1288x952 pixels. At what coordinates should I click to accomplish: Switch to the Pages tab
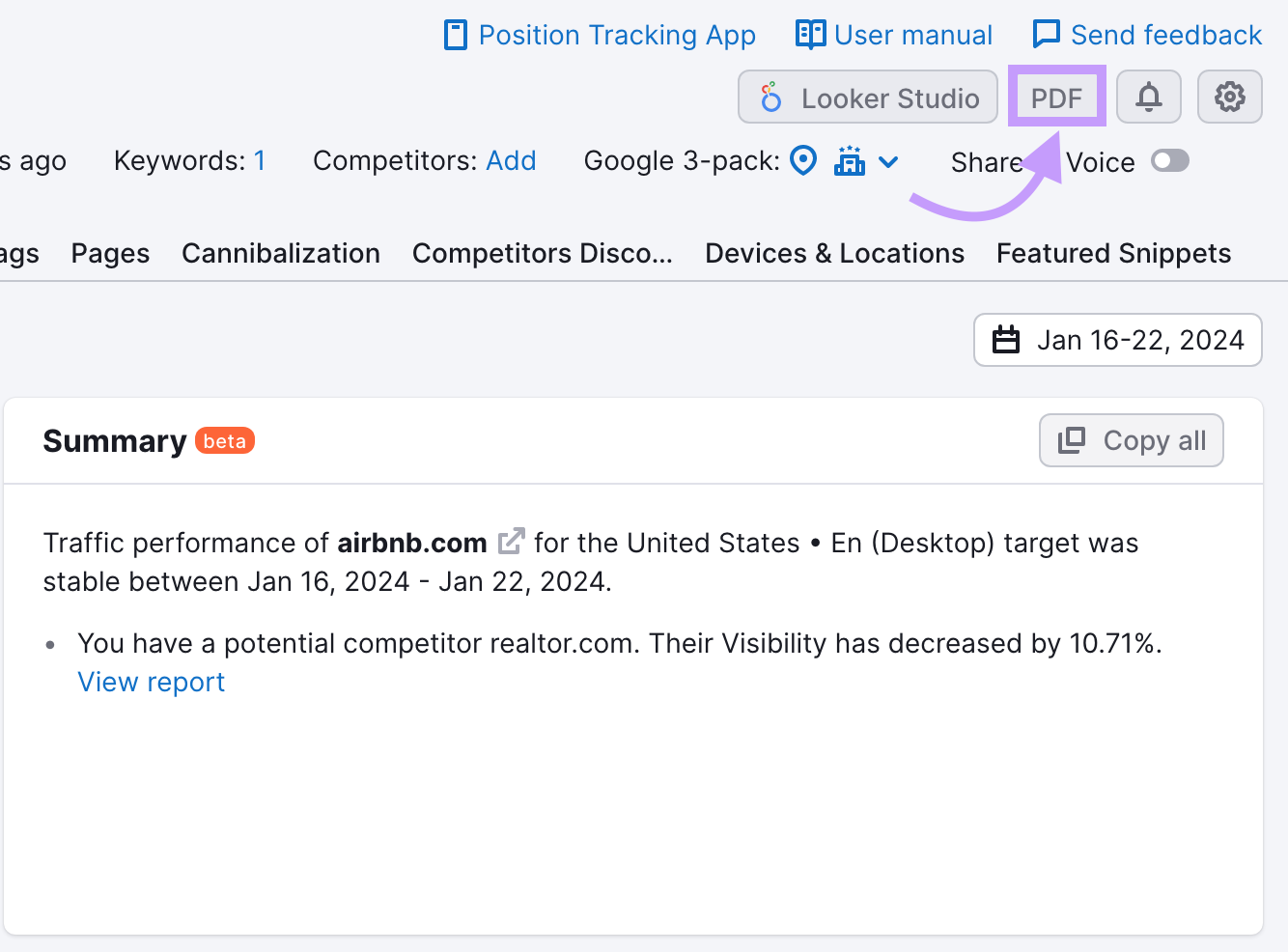click(x=109, y=253)
